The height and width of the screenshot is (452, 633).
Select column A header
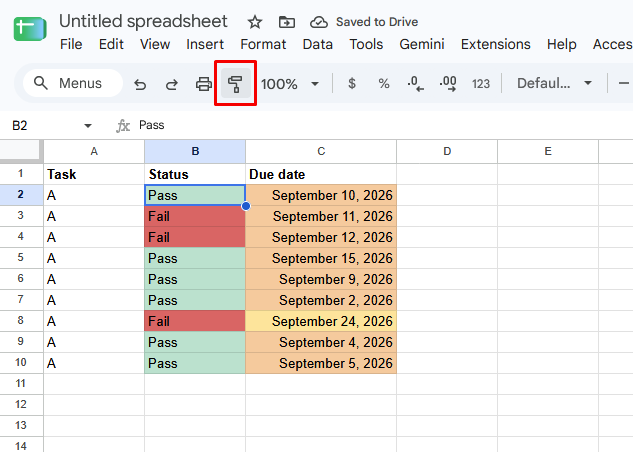[94, 151]
